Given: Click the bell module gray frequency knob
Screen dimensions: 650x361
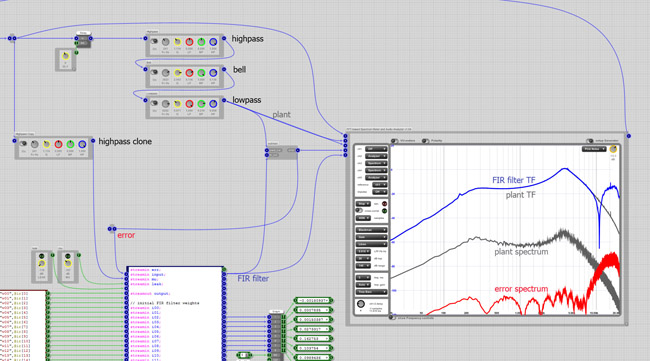Looking at the screenshot, I should coord(165,73).
